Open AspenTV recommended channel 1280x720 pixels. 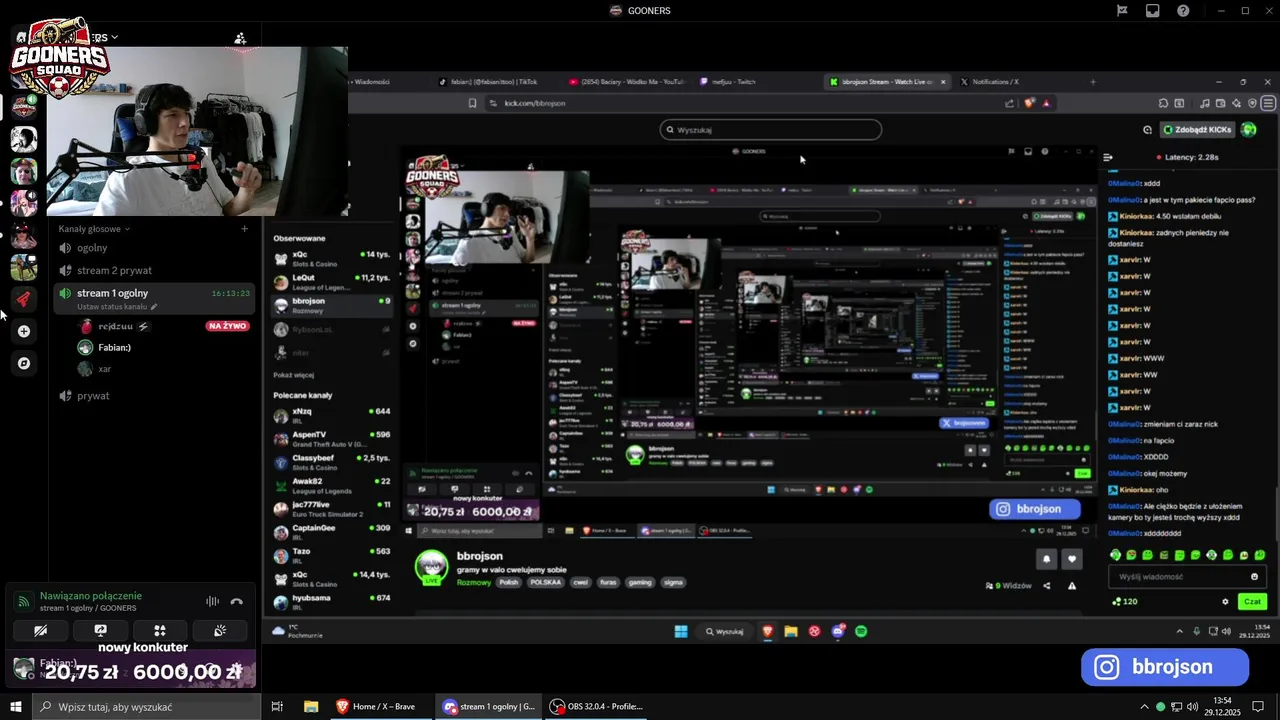332,439
